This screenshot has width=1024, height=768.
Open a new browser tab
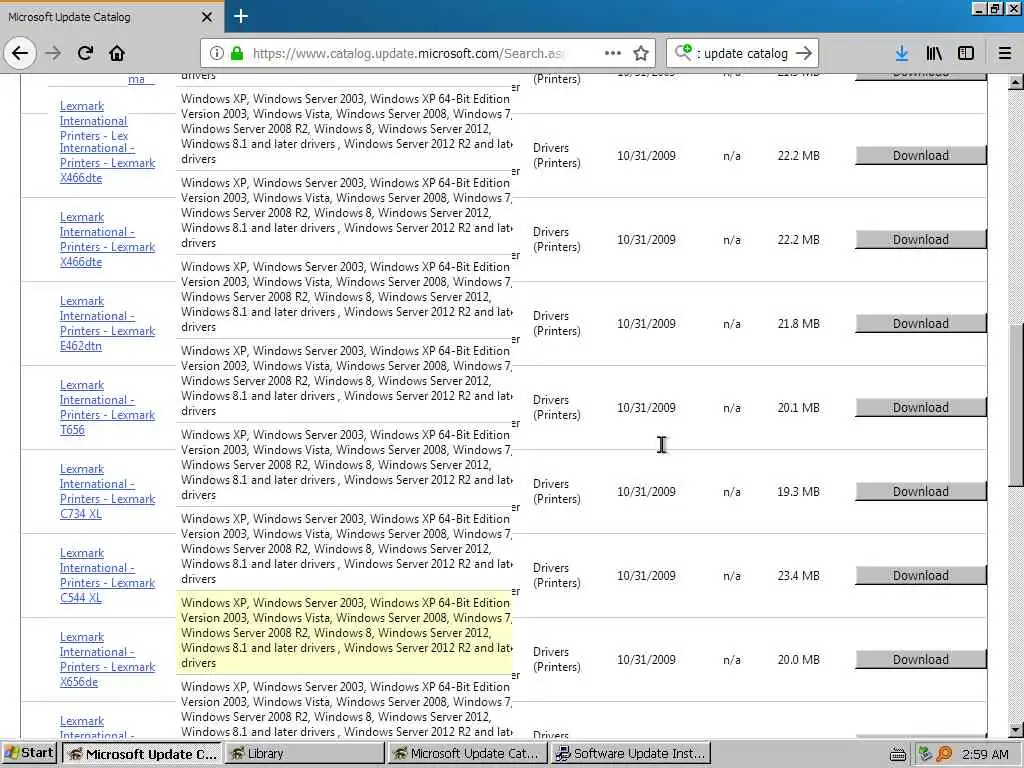240,16
